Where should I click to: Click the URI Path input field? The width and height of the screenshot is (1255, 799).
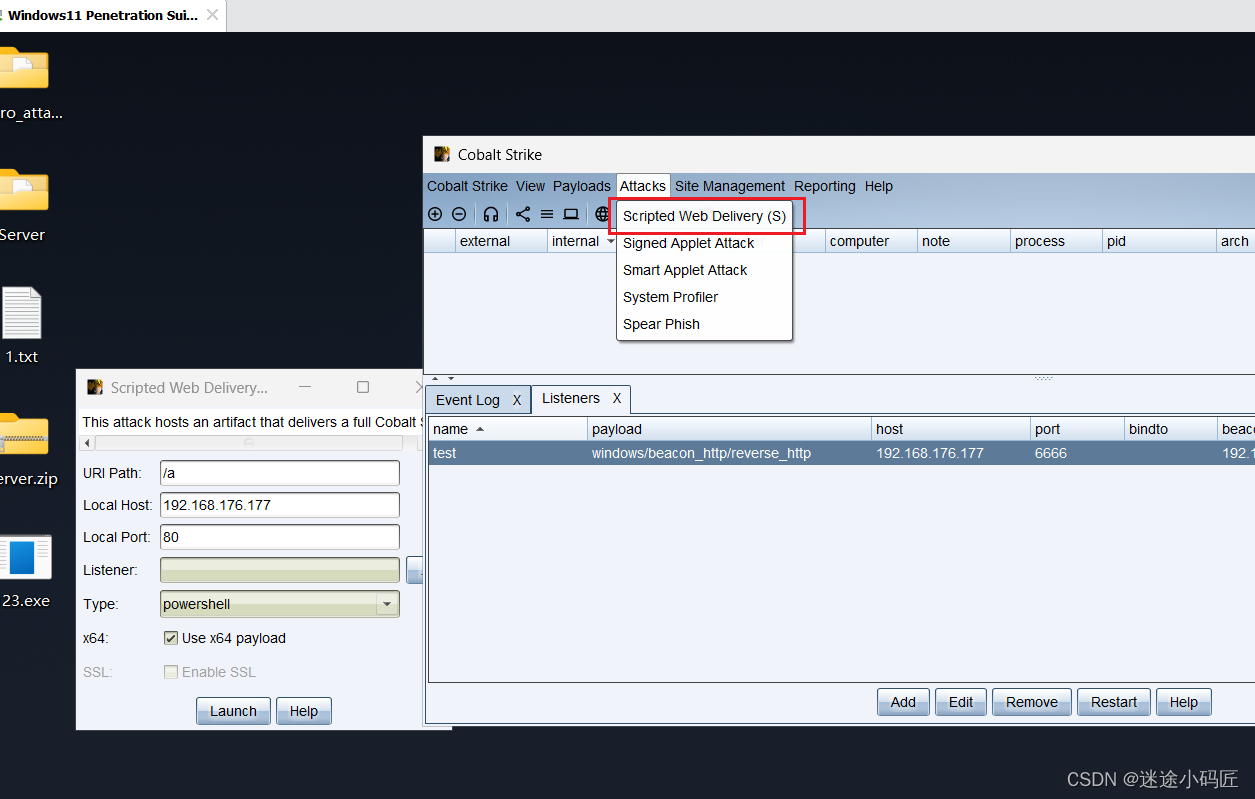(x=279, y=472)
